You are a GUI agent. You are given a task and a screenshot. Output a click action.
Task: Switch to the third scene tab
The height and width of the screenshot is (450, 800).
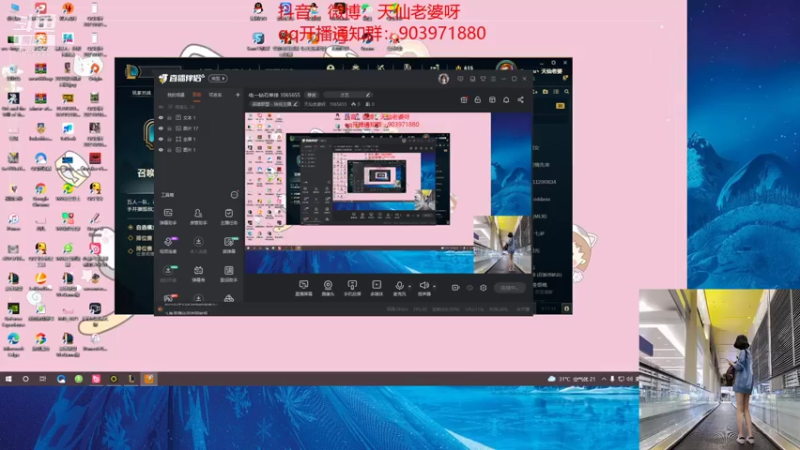[215, 95]
